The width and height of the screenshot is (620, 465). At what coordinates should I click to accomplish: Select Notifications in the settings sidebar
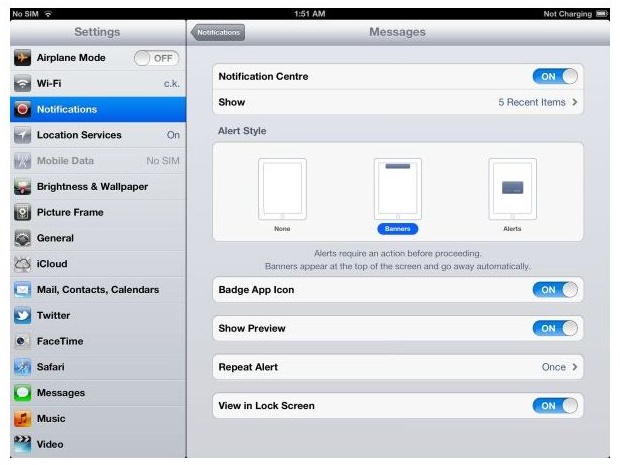pos(98,109)
